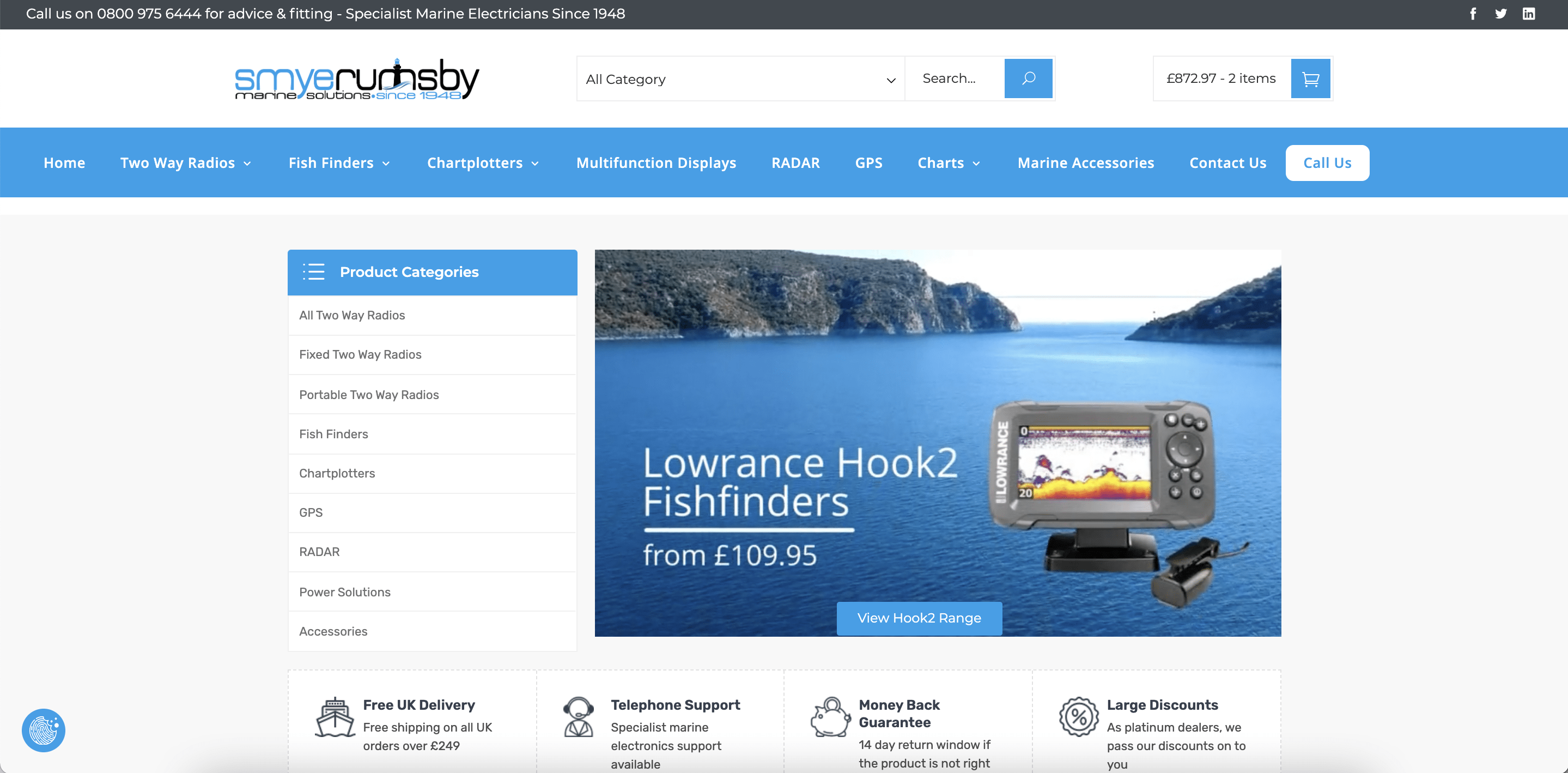Select Chartplotters sidebar category

click(x=432, y=473)
